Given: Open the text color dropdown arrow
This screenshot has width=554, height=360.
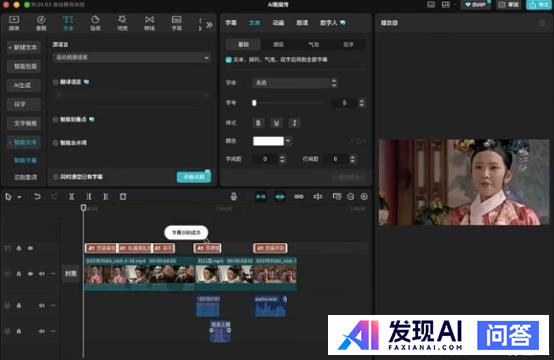Looking at the screenshot, I should (288, 141).
